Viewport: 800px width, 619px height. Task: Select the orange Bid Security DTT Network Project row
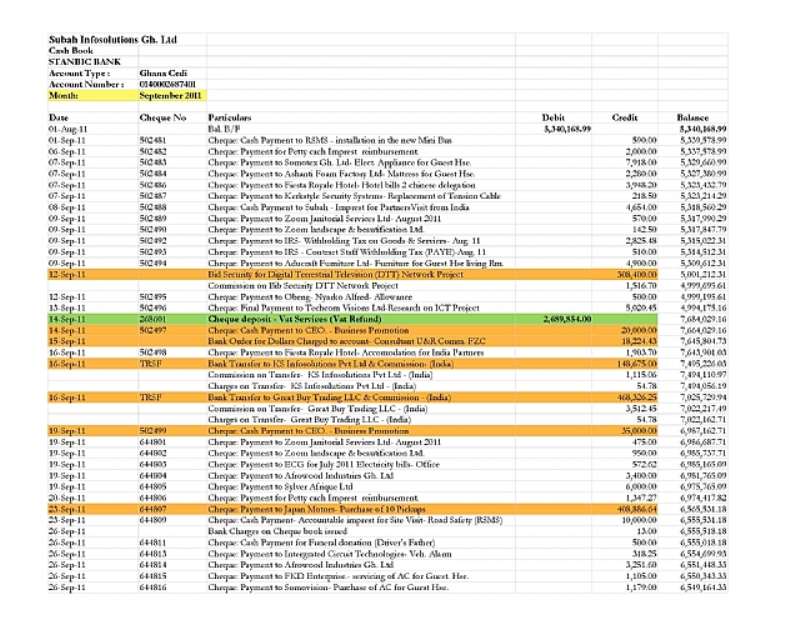point(353,275)
